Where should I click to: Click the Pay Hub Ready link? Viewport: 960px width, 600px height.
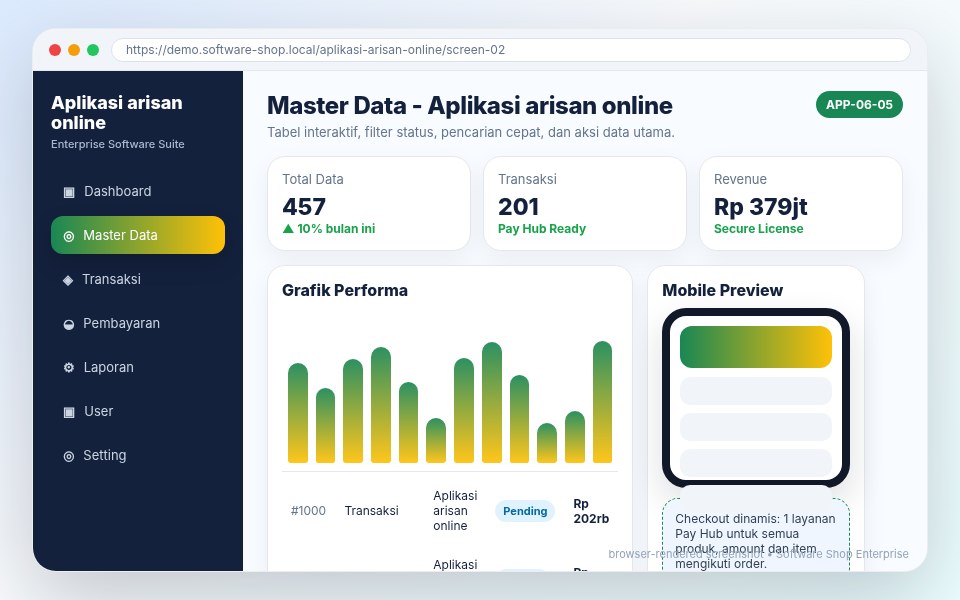coord(542,228)
